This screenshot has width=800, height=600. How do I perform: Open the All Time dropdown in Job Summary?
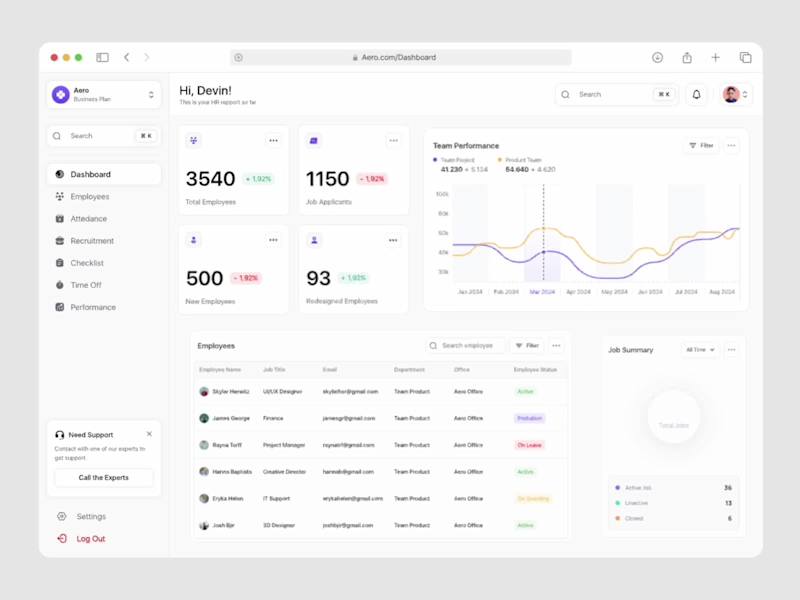tap(699, 350)
